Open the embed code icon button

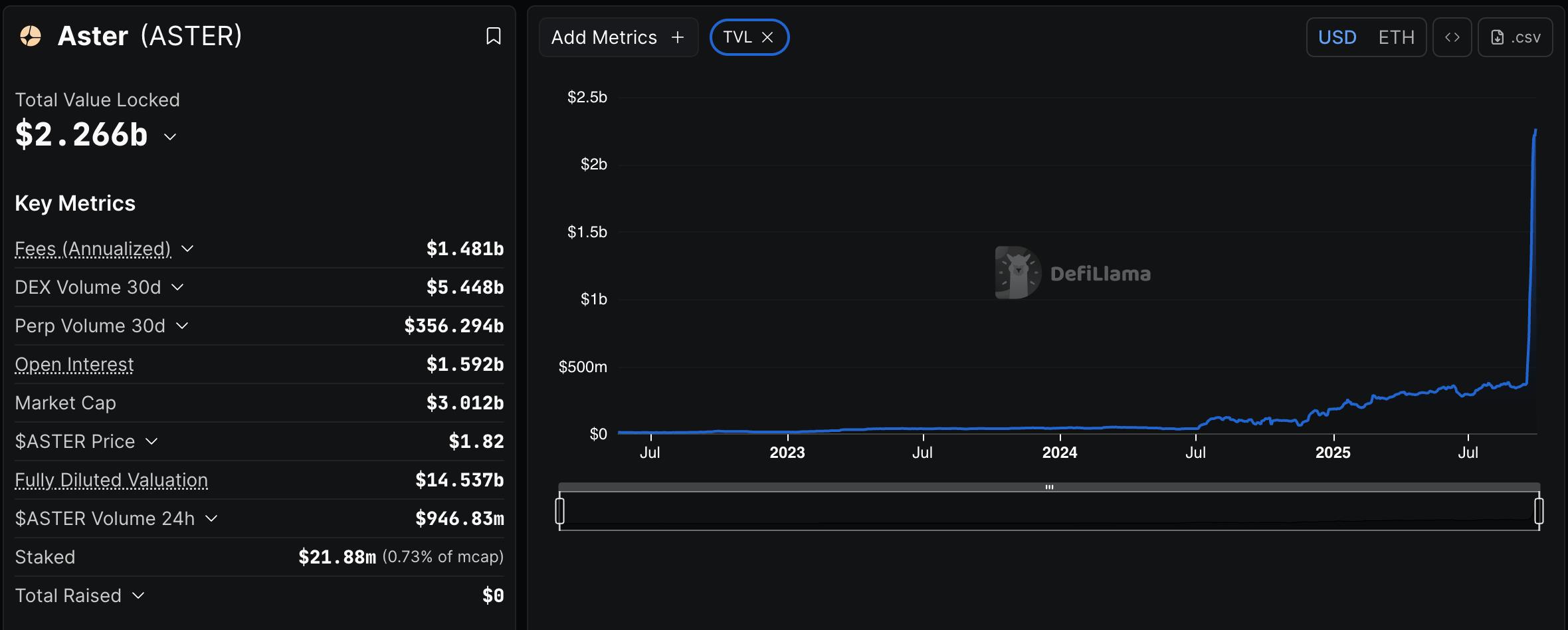pos(1452,37)
